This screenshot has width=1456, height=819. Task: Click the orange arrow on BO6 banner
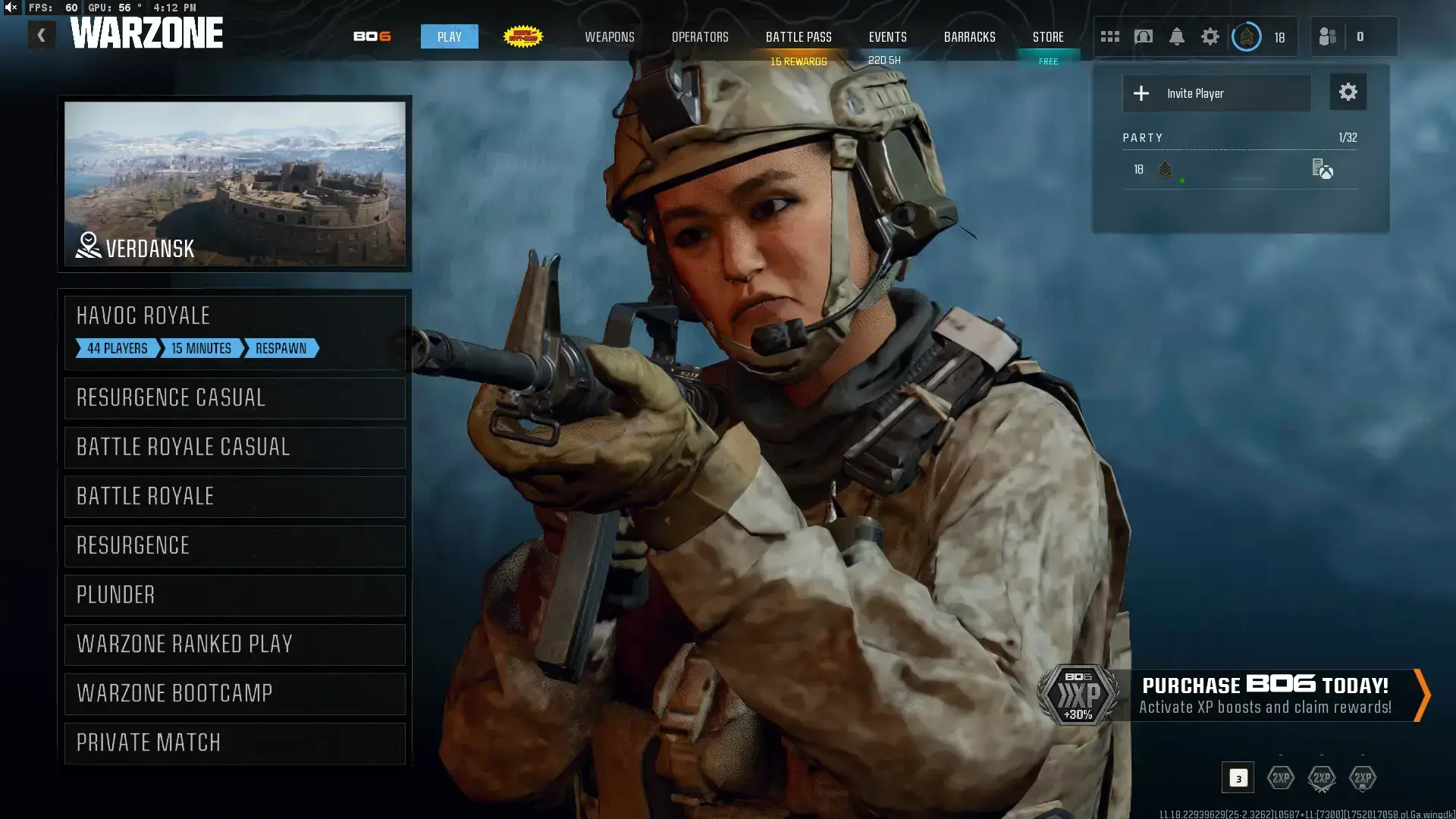point(1422,695)
